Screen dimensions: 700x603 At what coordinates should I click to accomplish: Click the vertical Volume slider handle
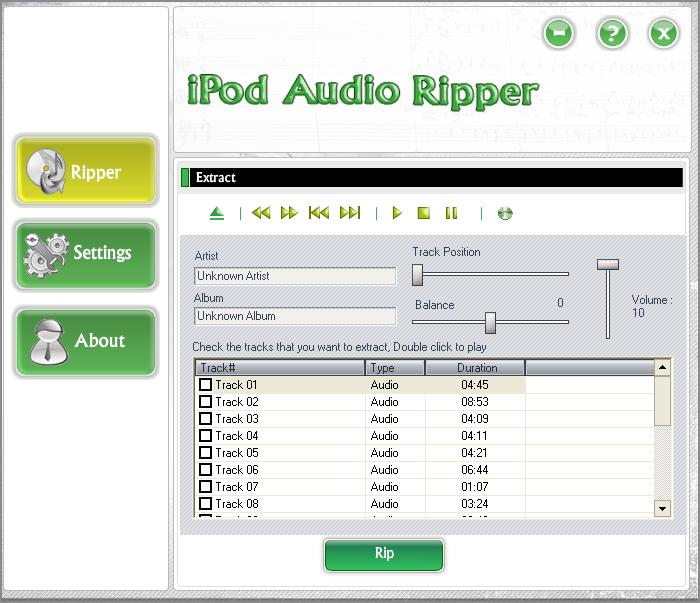click(608, 265)
